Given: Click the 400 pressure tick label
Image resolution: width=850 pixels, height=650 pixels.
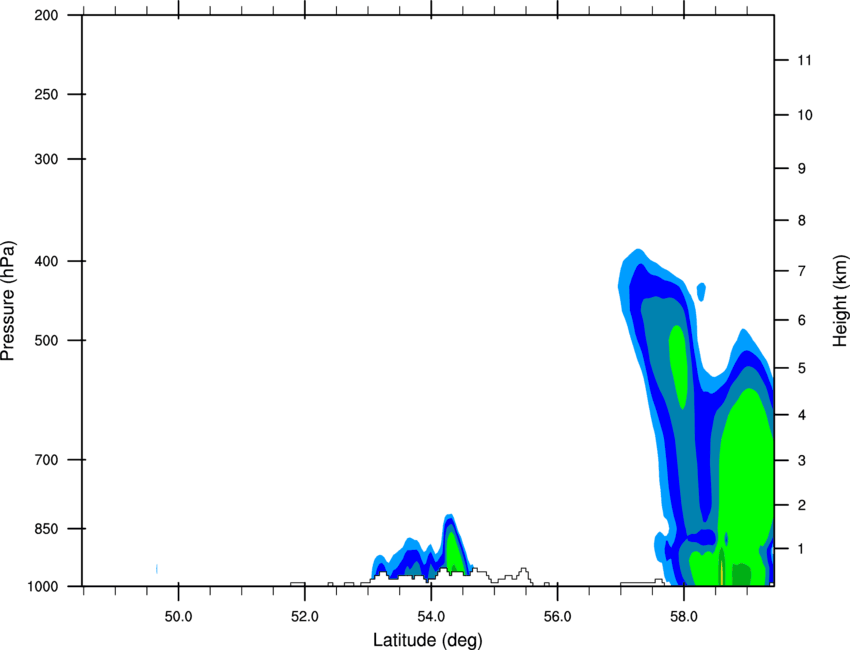Looking at the screenshot, I should coord(47,261).
